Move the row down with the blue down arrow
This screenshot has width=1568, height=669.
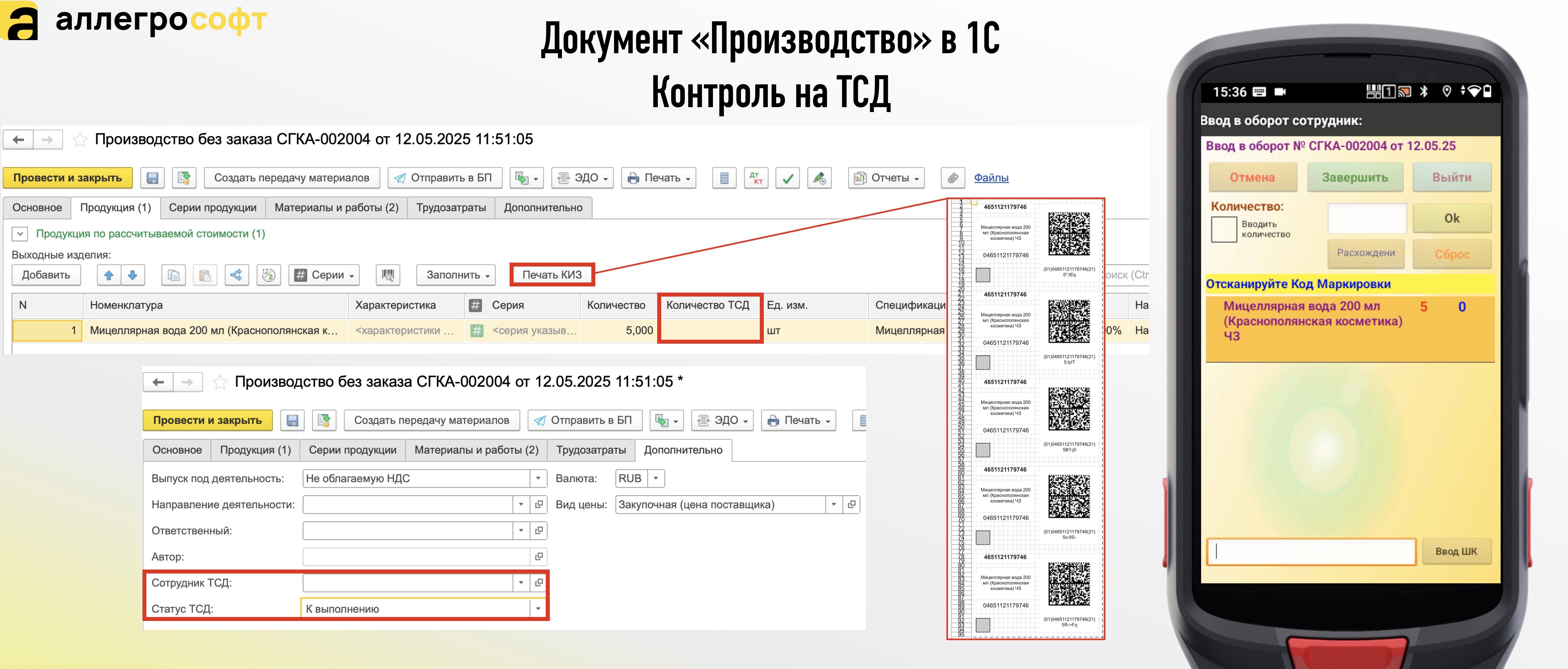click(x=133, y=275)
